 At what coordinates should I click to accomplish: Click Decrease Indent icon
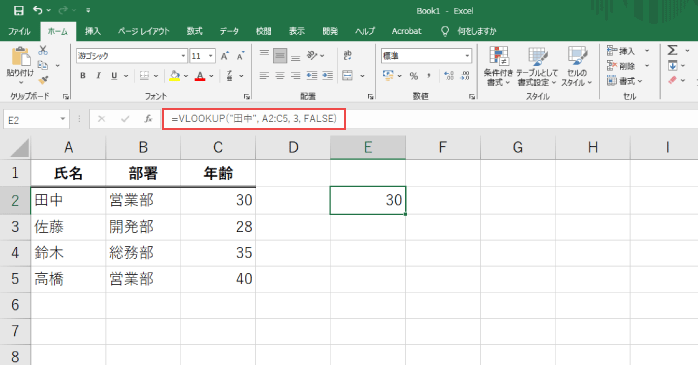pyautogui.click(x=312, y=76)
